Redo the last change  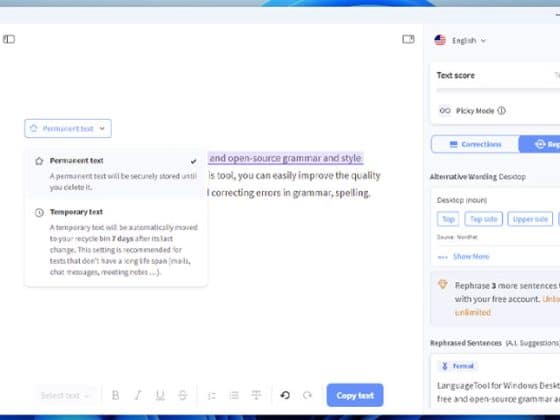(x=307, y=395)
